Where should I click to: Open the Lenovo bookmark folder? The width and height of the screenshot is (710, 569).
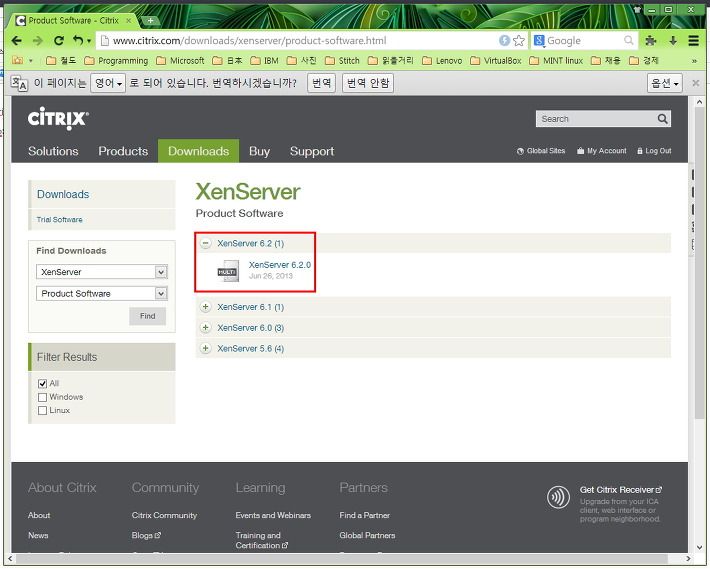pos(442,61)
